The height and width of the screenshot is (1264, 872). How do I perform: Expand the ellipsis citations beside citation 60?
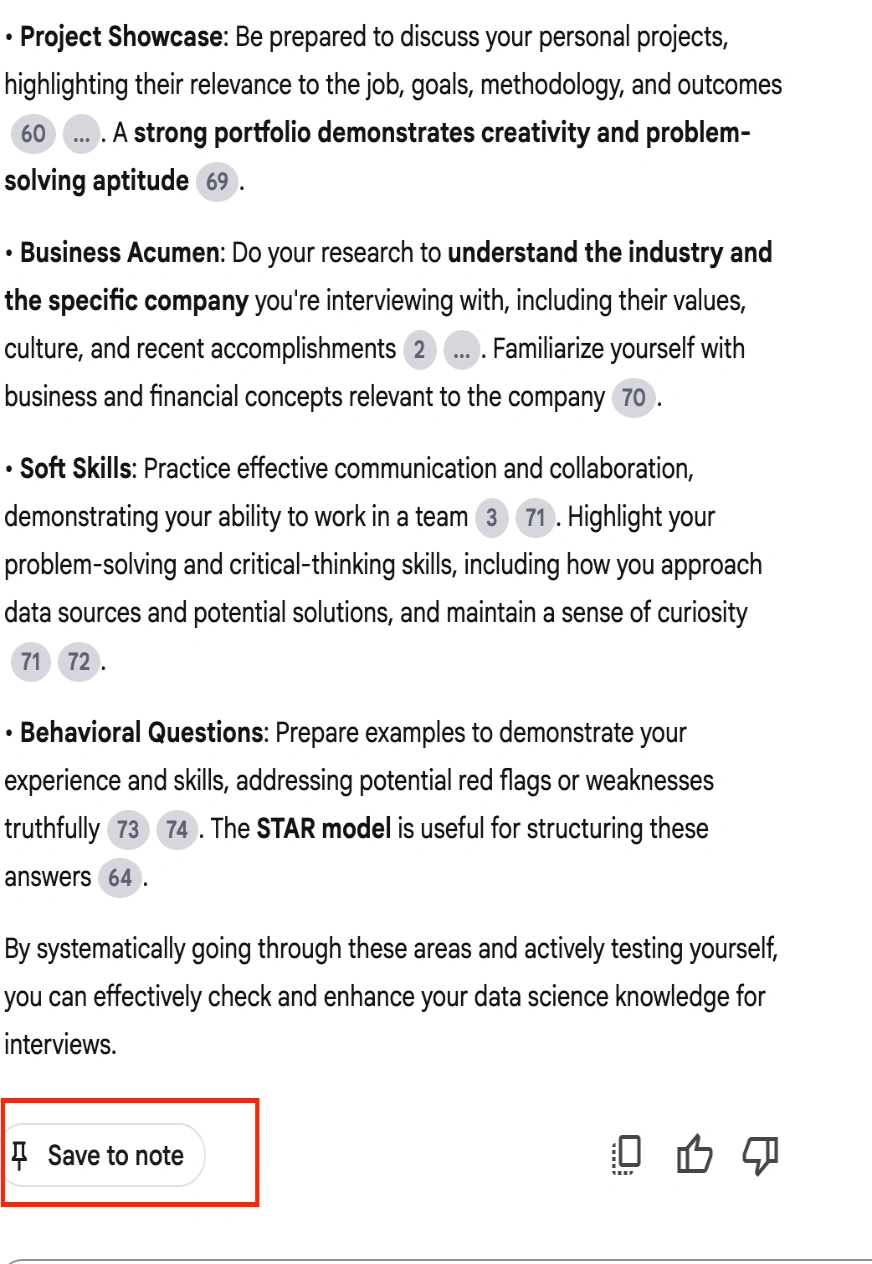coord(81,133)
